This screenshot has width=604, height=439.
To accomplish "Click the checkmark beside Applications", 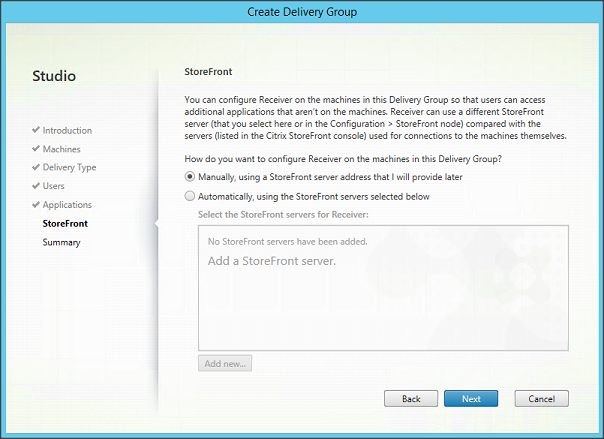I will (x=36, y=204).
